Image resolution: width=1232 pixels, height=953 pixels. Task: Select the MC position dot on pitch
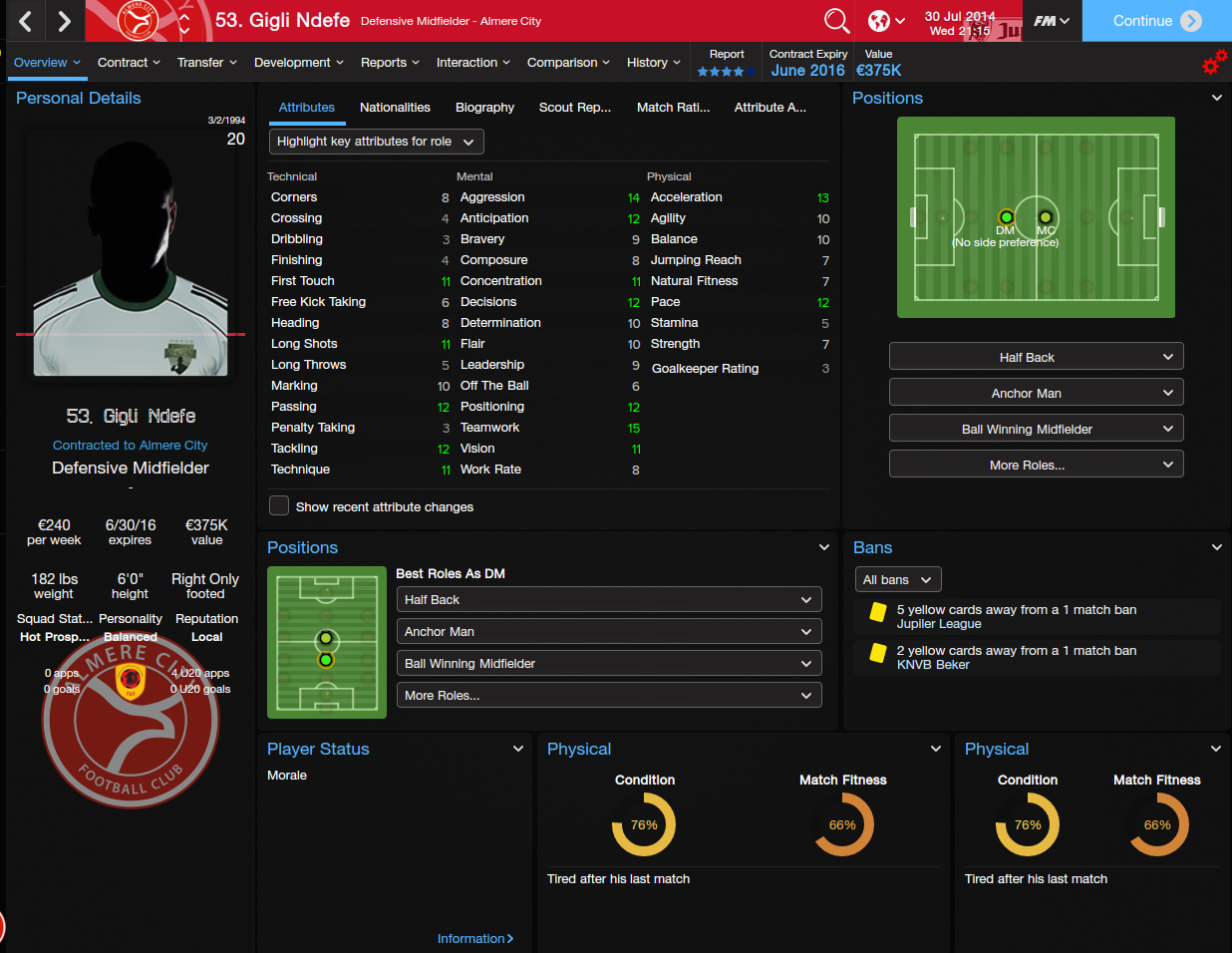click(1046, 216)
